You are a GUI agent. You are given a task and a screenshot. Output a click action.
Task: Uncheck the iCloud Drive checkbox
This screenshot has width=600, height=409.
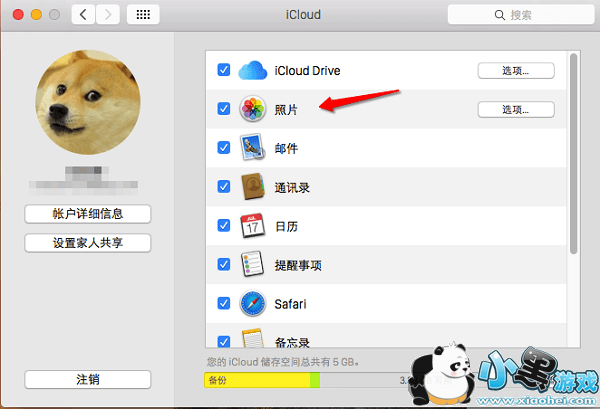pos(224,70)
